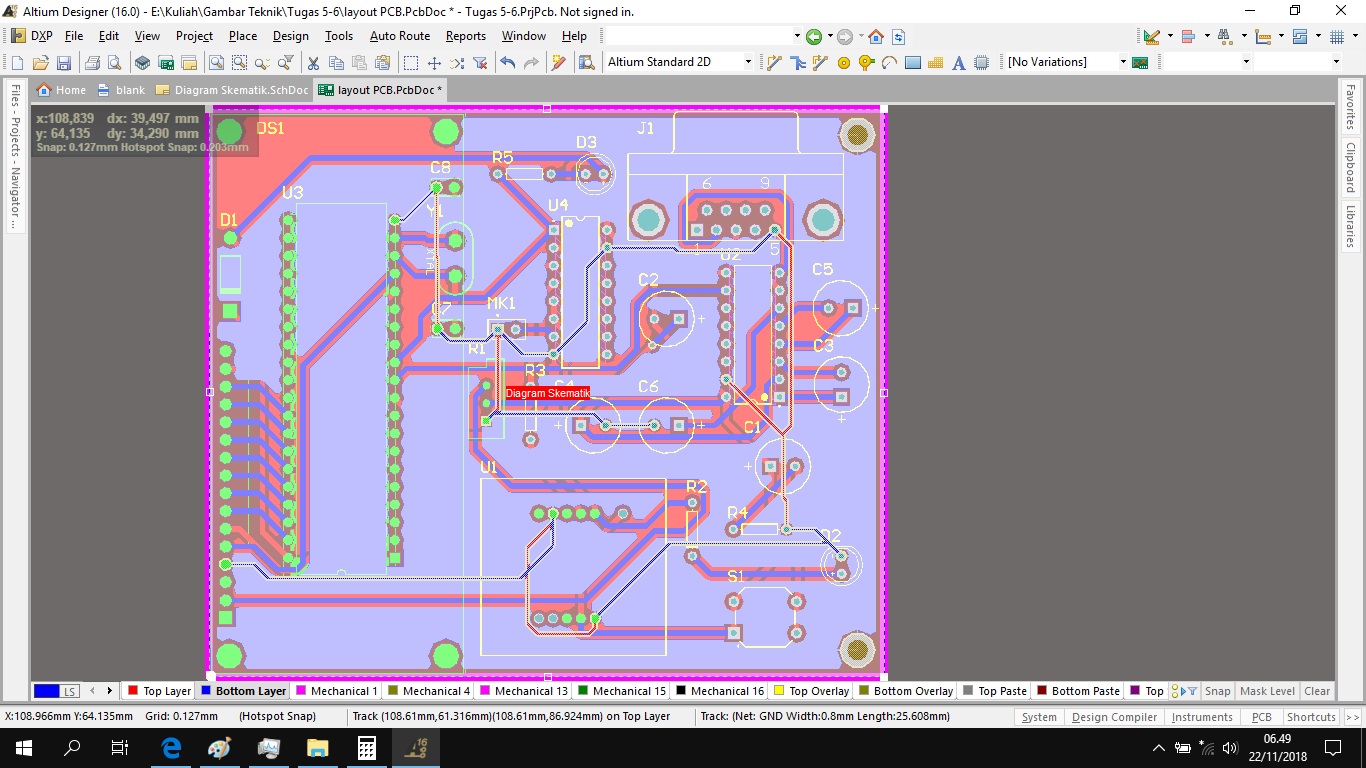Open the Favorites side panel
Screen dimensions: 1366x768
[1350, 107]
